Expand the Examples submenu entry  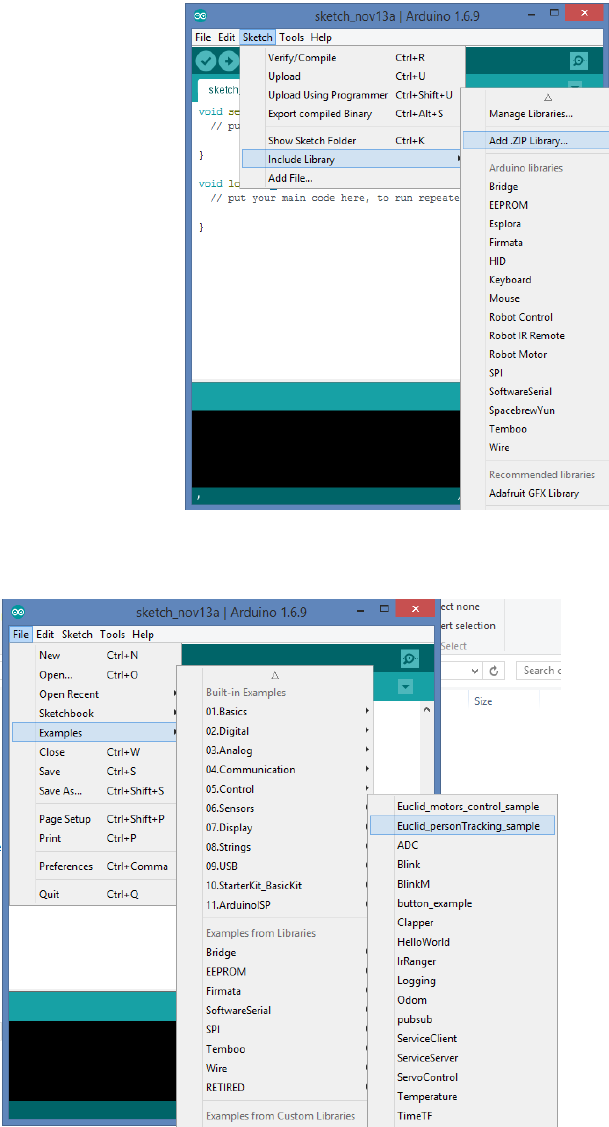click(x=96, y=733)
